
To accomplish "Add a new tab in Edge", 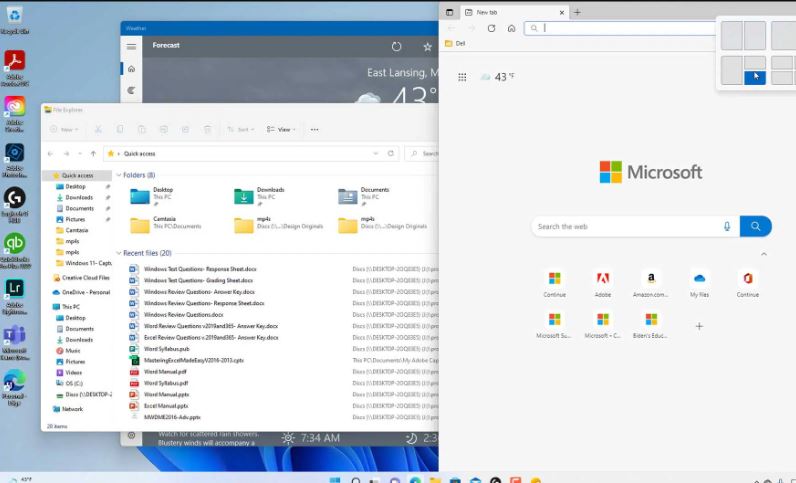I will pos(577,12).
